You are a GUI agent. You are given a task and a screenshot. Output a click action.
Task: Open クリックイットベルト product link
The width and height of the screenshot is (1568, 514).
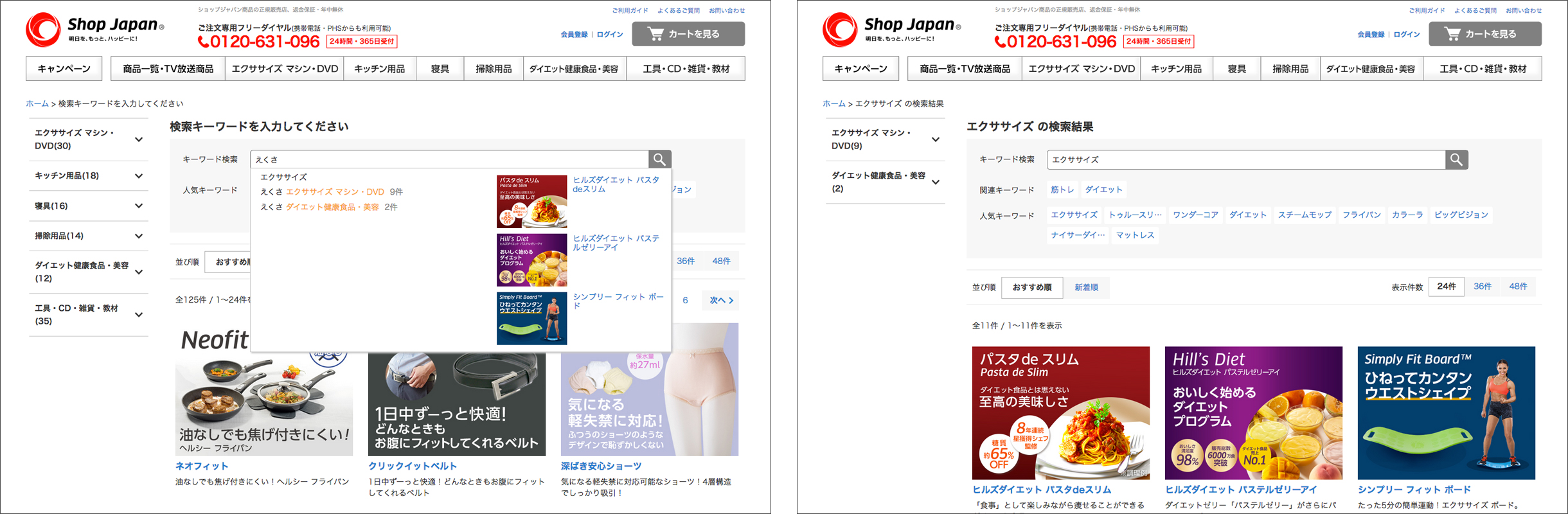(413, 466)
